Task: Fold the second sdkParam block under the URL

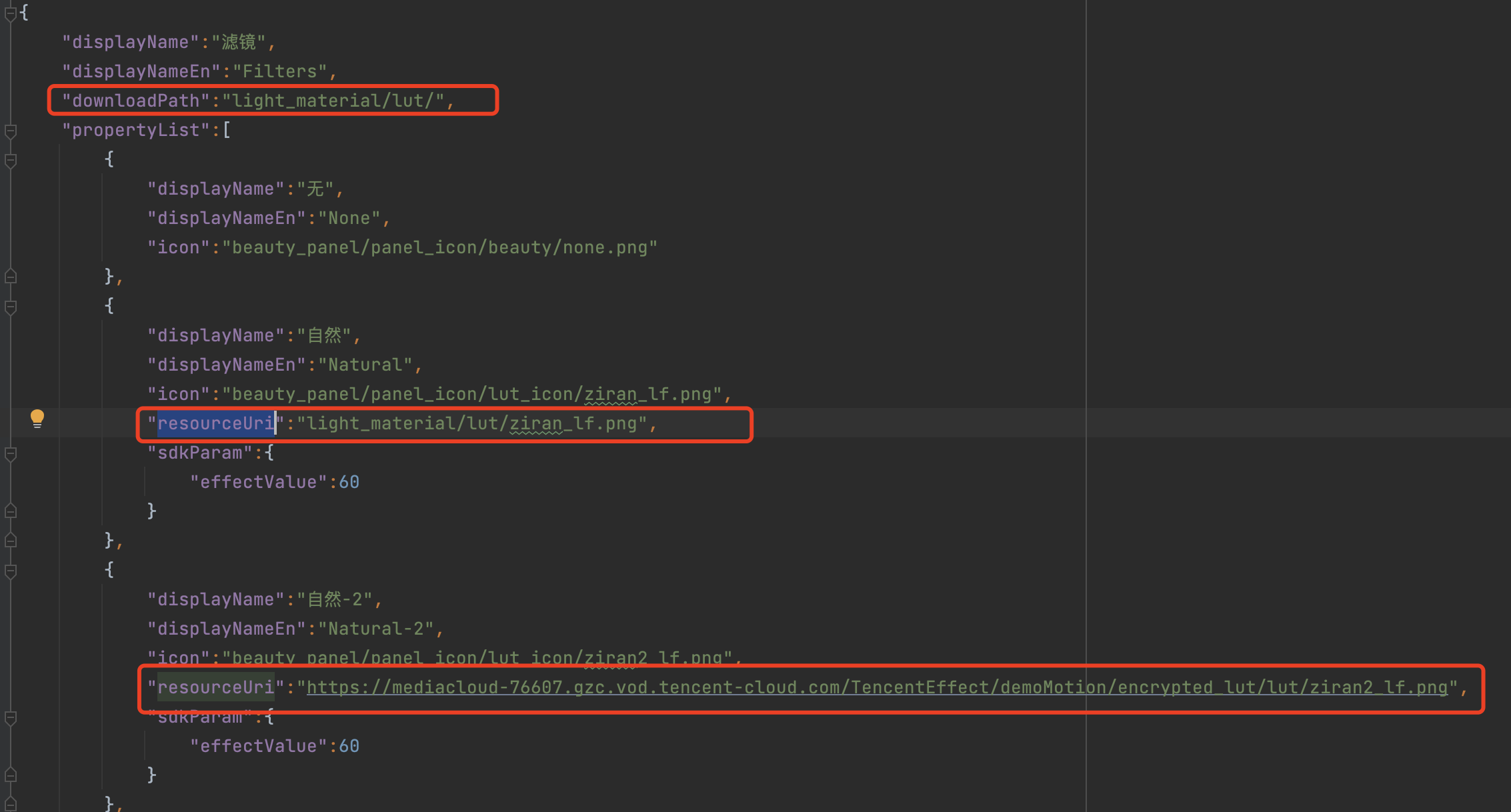Action: click(x=11, y=717)
